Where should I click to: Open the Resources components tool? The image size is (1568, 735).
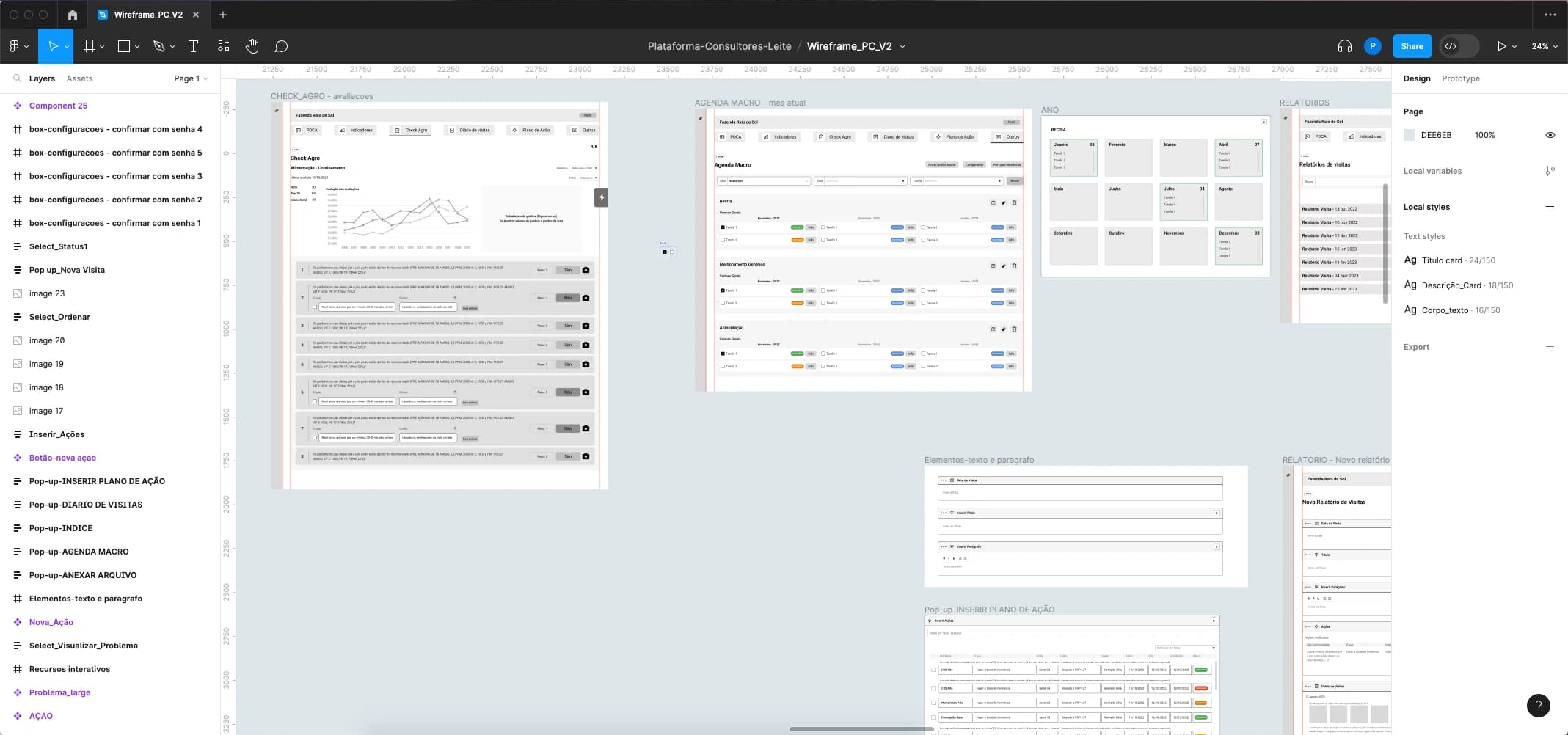point(224,46)
